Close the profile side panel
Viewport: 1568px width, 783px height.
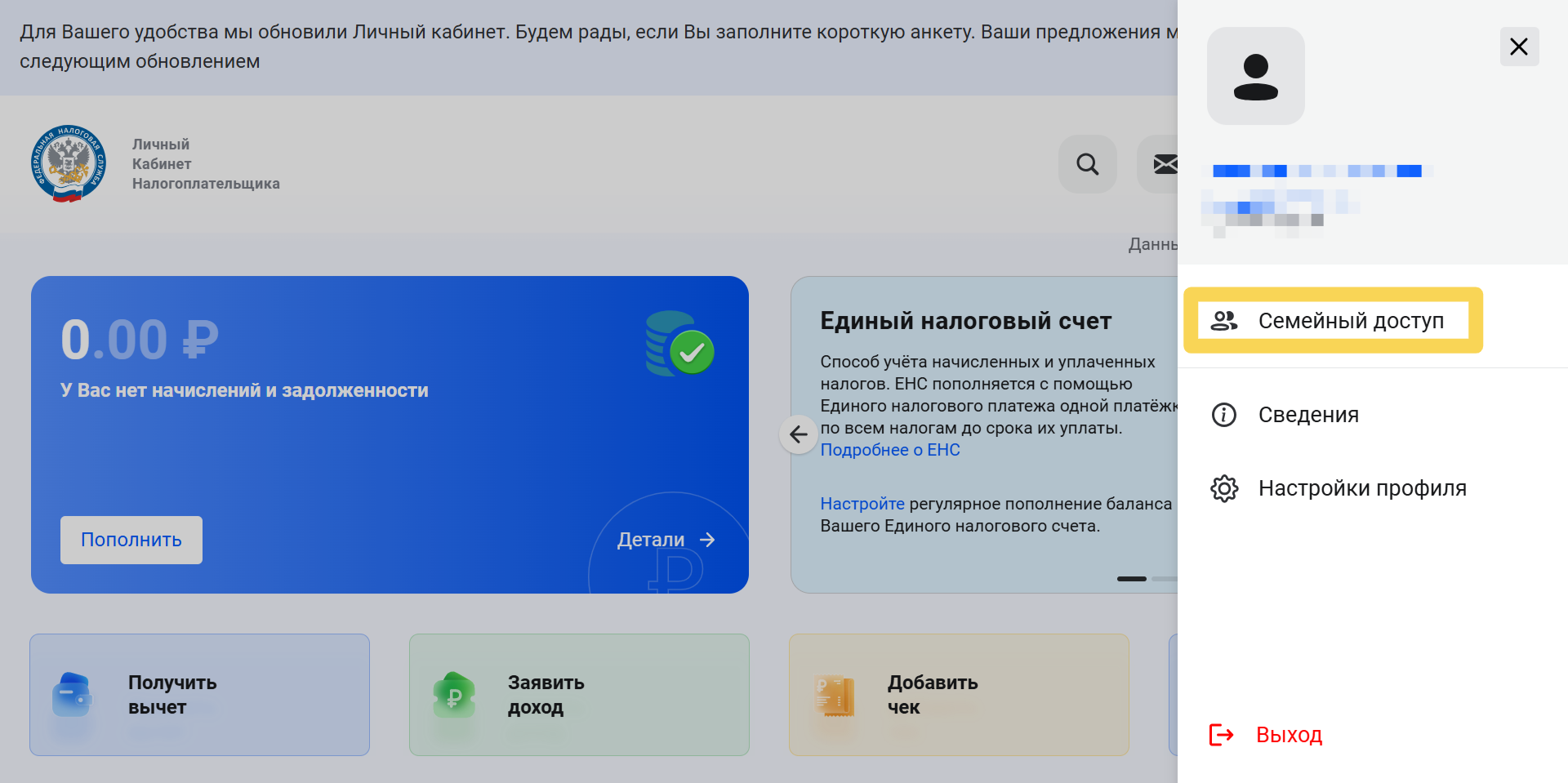[x=1519, y=47]
